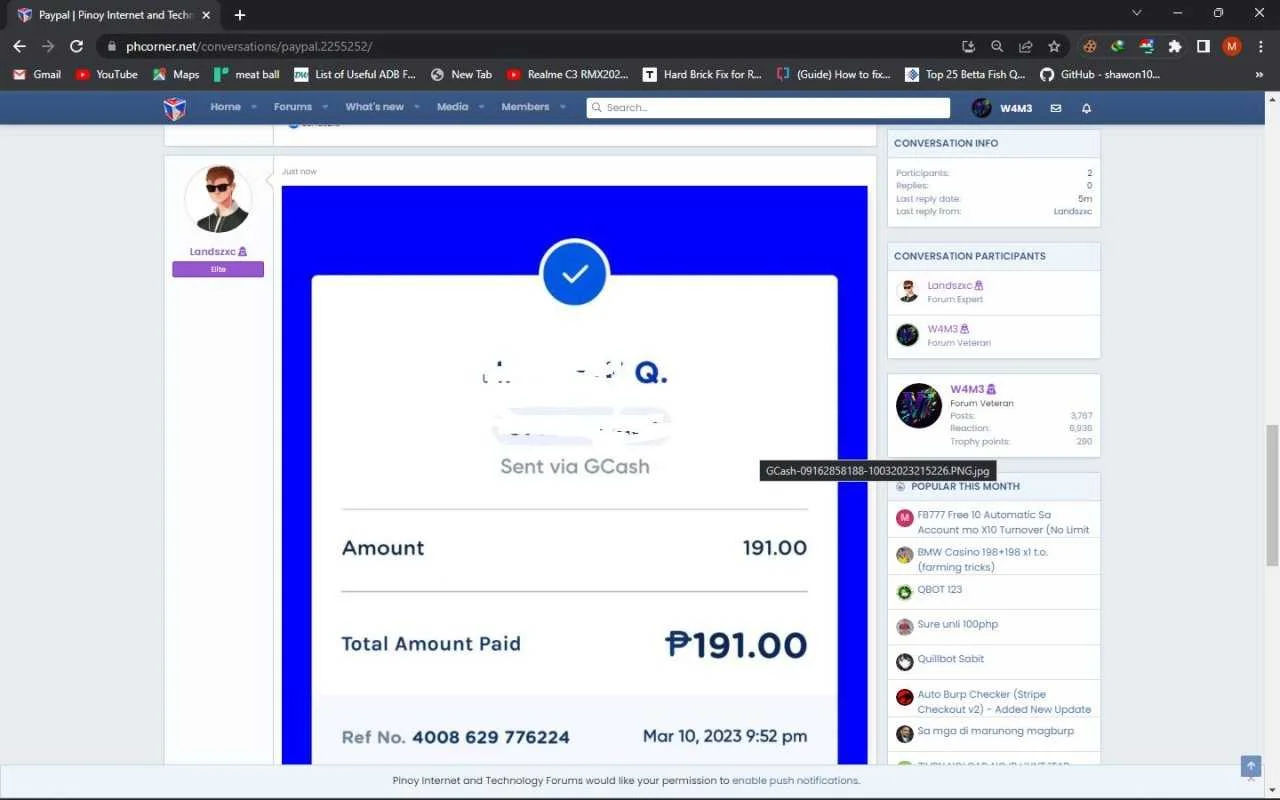Reload the current page
The image size is (1280, 800).
coord(76,46)
